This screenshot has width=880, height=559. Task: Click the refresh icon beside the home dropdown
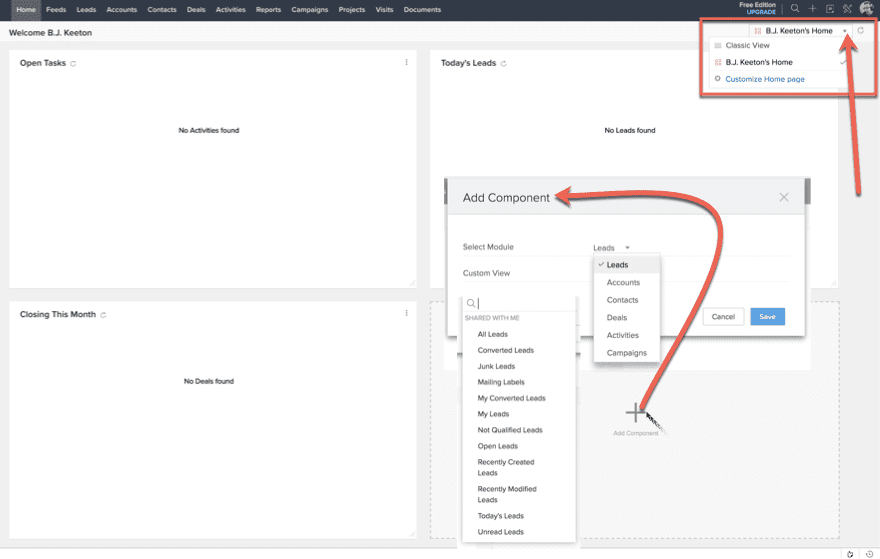pos(861,31)
